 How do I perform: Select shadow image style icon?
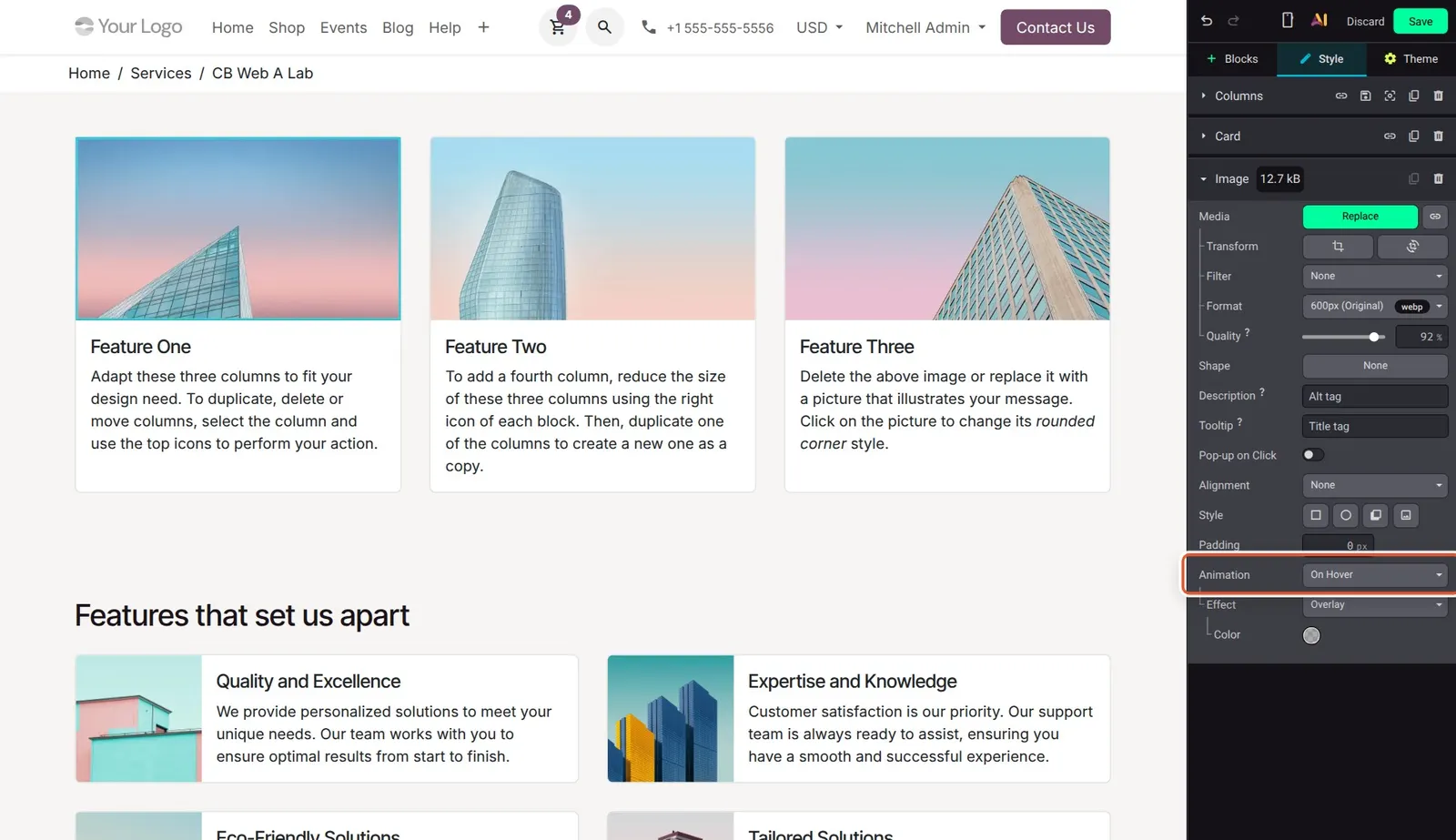click(x=1376, y=515)
